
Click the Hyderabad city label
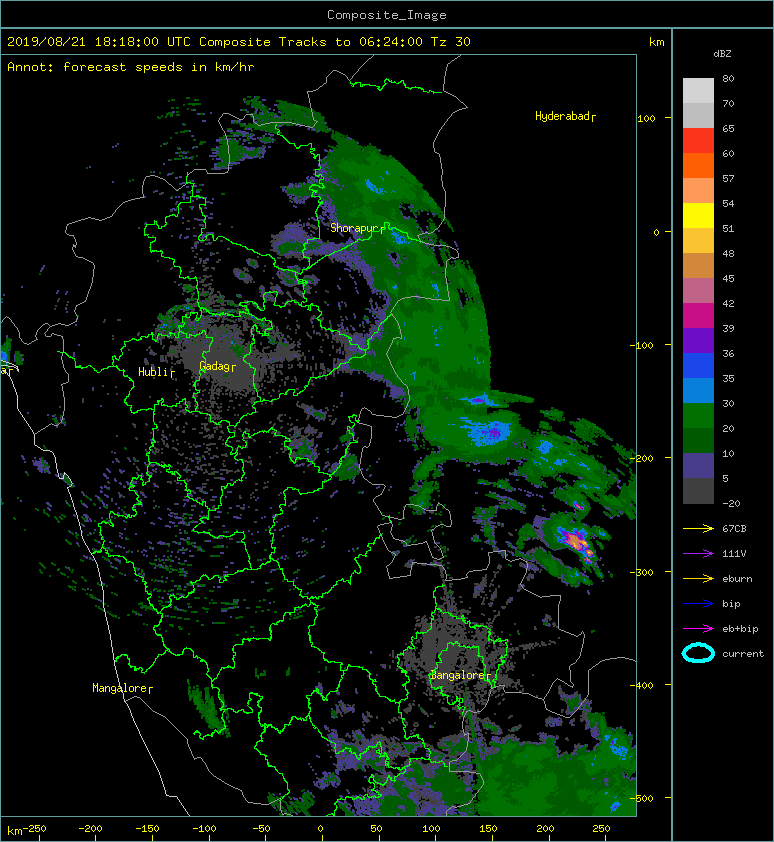[x=565, y=116]
